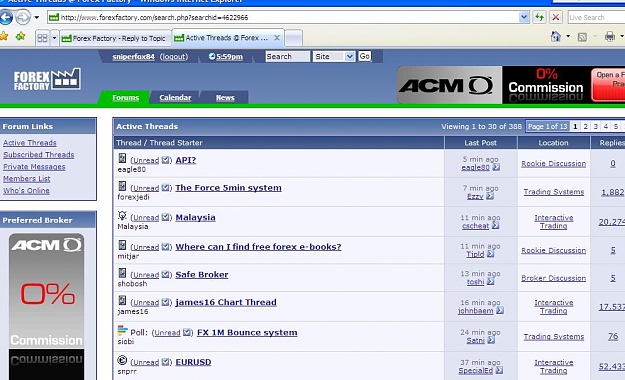Toggle the mark-read checkbox for Malaysia thread
The width and height of the screenshot is (625, 380).
[165, 217]
